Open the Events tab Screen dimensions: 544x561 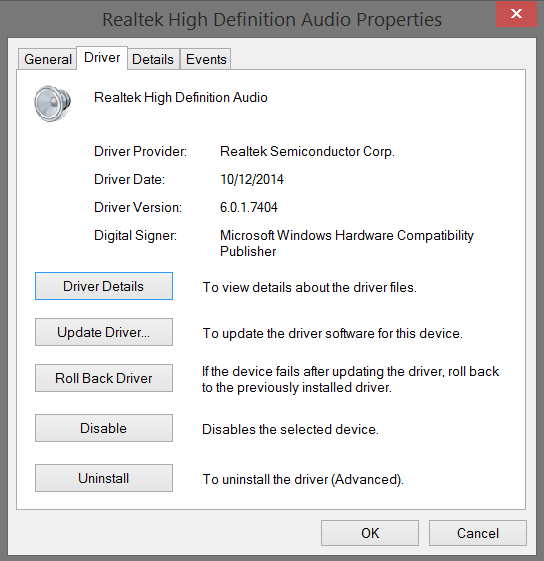click(x=206, y=59)
